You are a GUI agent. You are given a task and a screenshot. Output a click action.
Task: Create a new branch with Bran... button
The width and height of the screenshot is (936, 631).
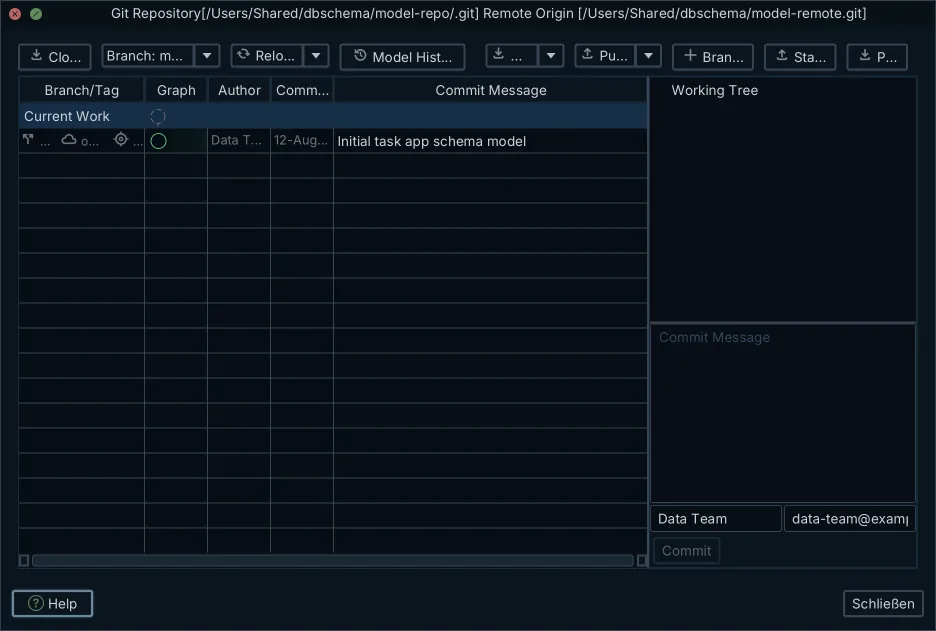[713, 57]
